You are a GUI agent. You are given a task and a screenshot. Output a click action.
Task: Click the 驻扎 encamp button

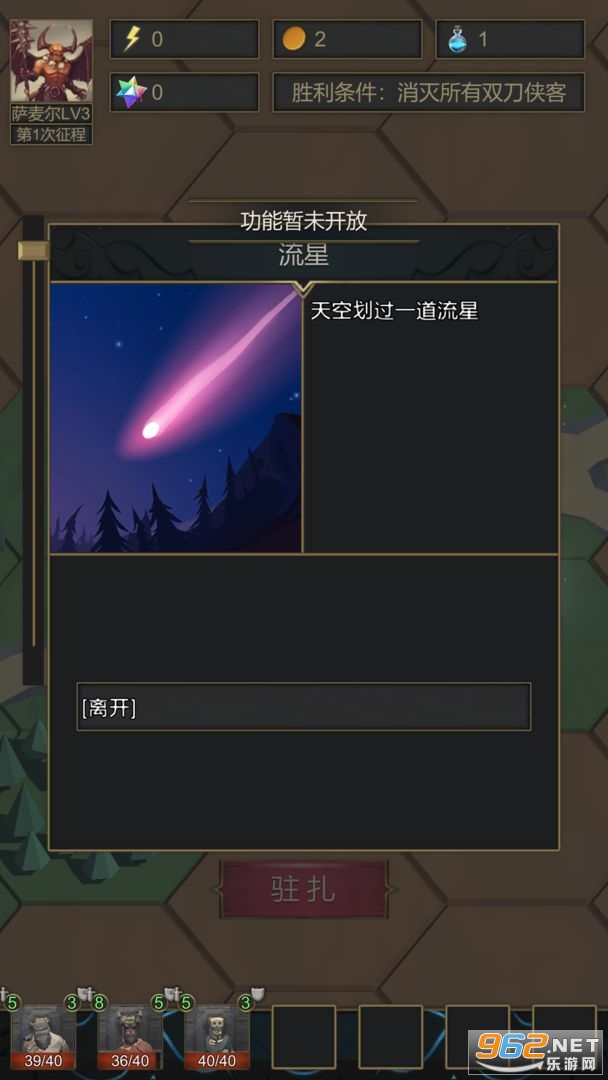304,889
